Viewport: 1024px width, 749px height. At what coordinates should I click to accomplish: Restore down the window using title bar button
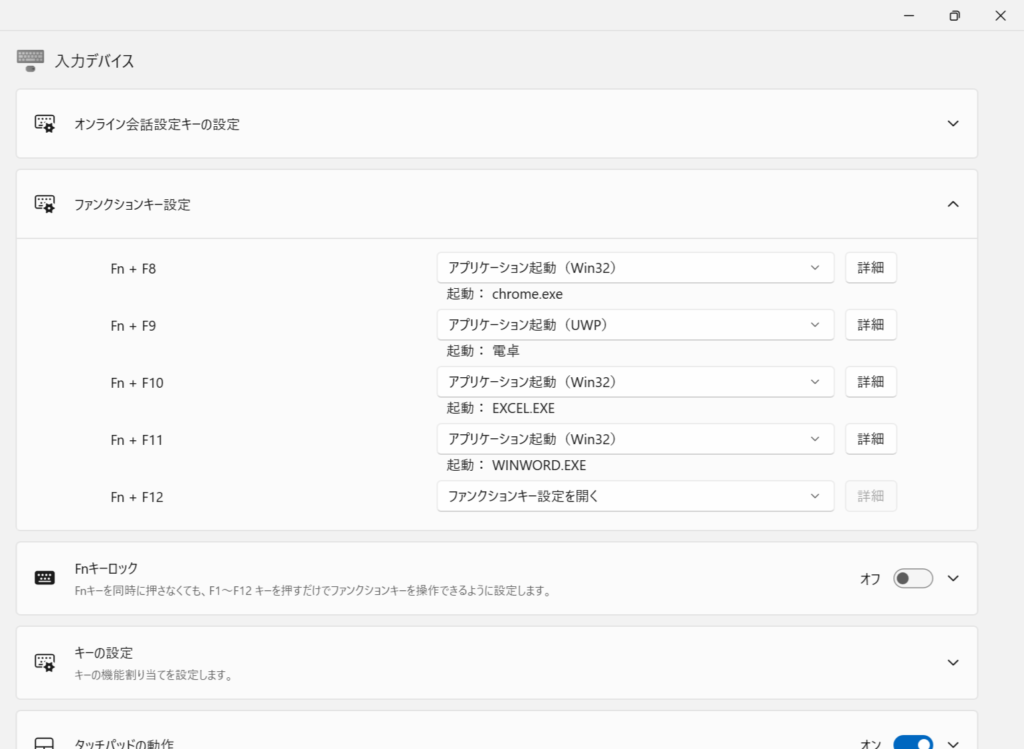coord(954,15)
